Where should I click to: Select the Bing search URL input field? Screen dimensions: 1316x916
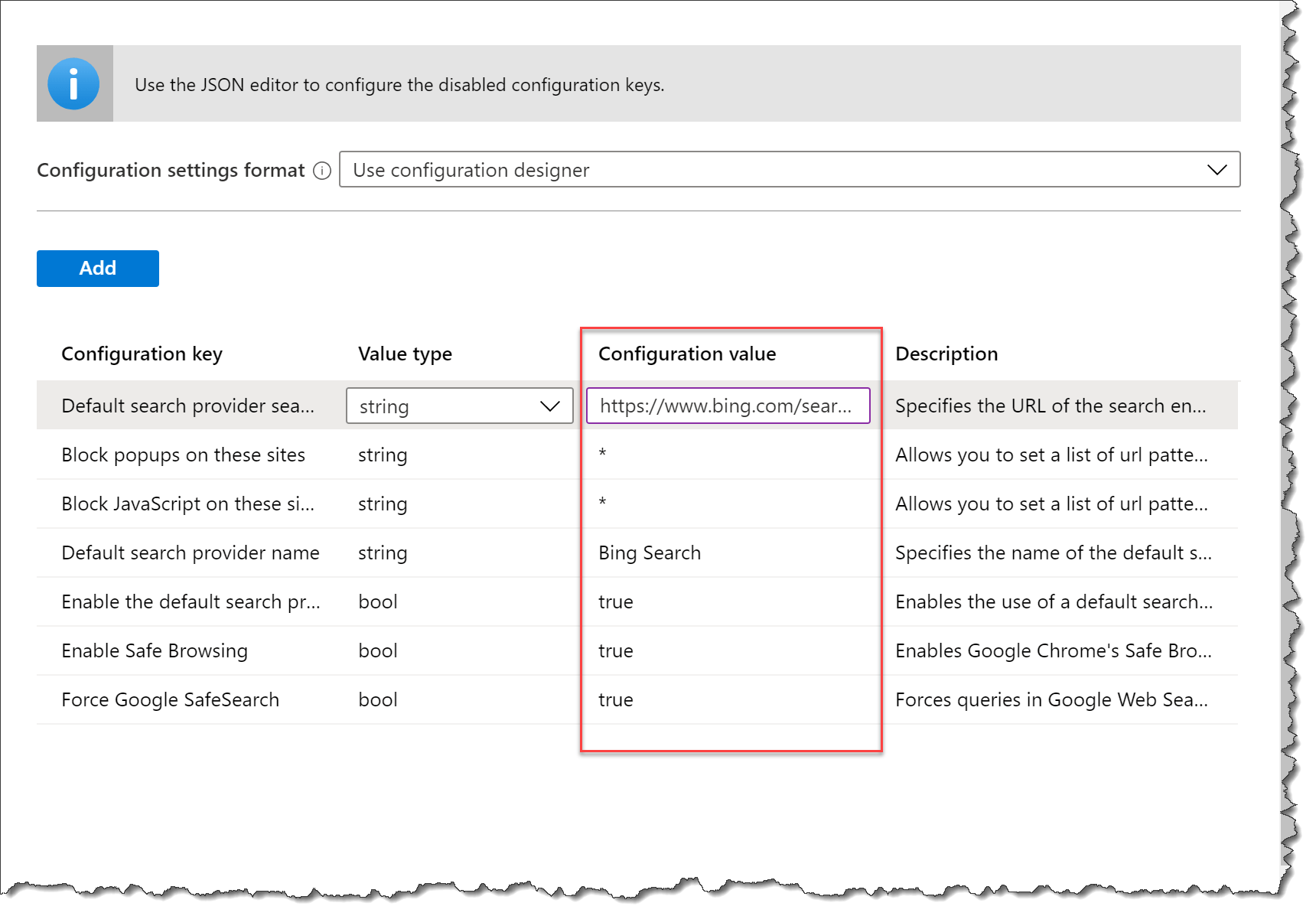pyautogui.click(x=728, y=406)
